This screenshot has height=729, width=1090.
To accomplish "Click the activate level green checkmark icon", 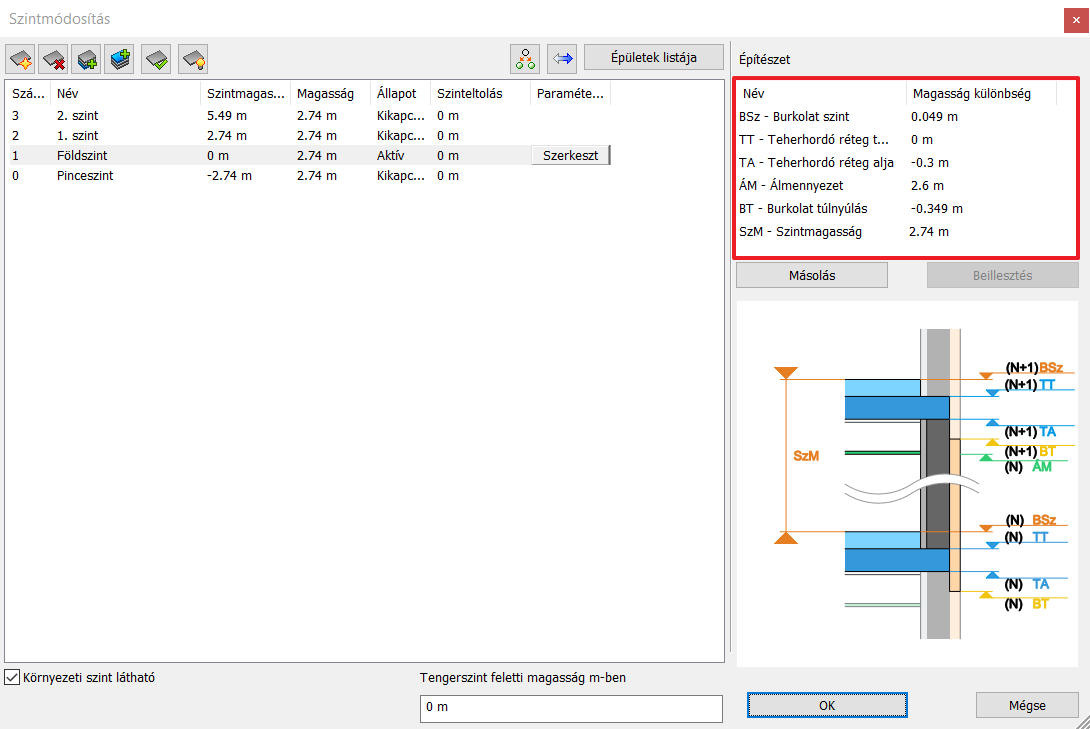I will point(157,59).
